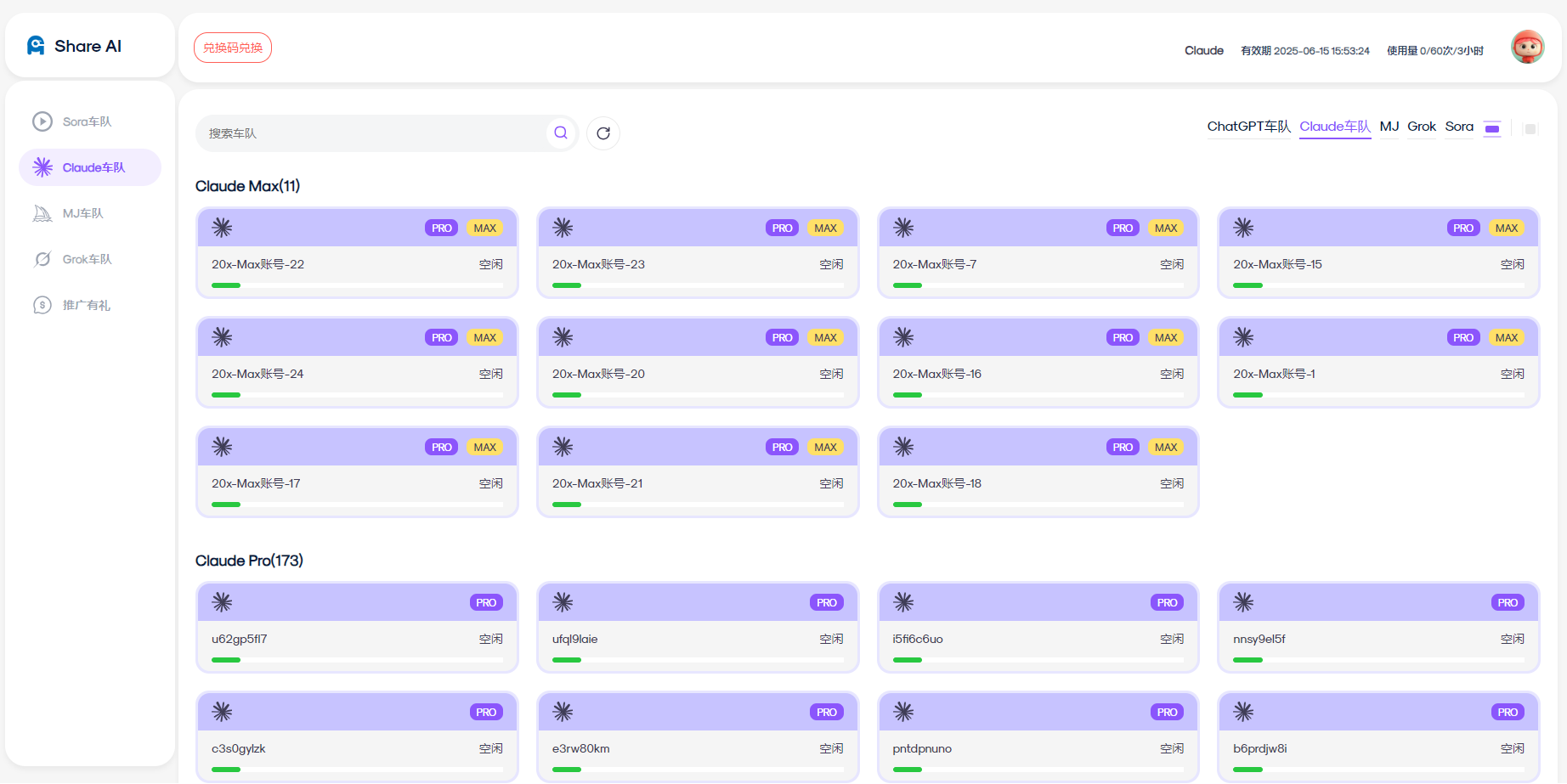
Task: Click the 兑换码兑换 button
Action: pyautogui.click(x=233, y=48)
